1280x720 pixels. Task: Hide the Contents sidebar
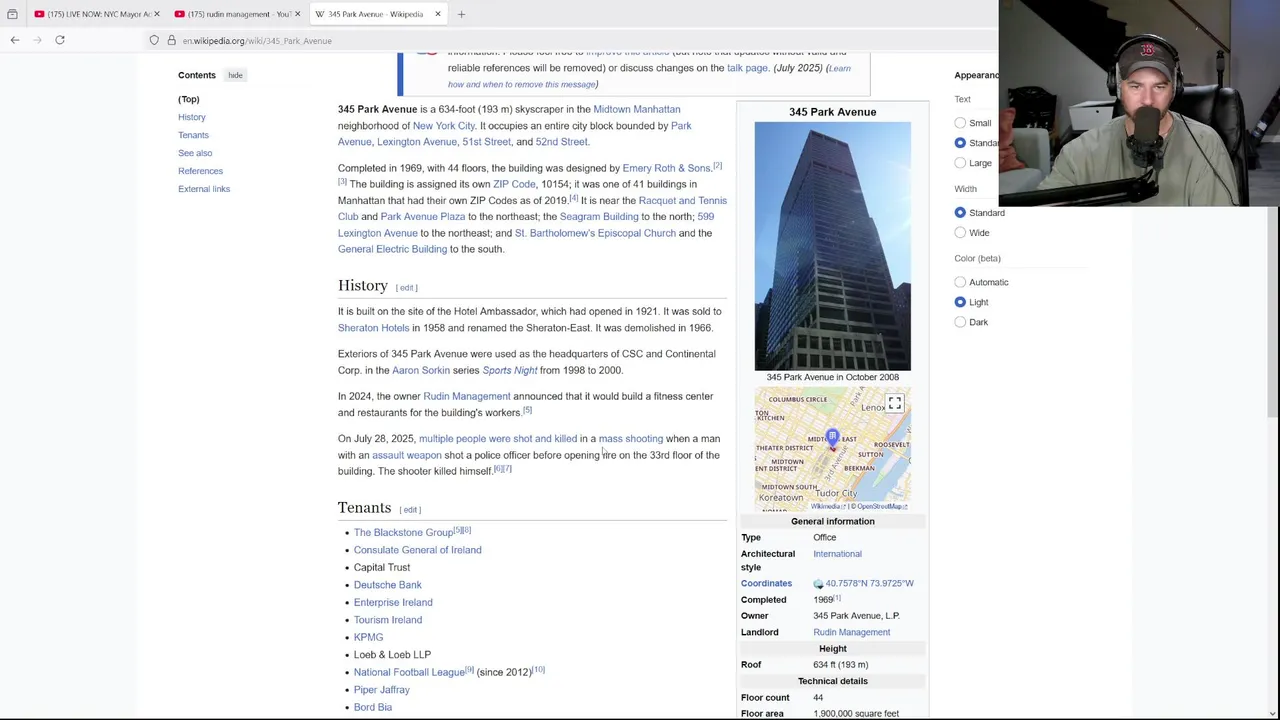click(x=235, y=75)
